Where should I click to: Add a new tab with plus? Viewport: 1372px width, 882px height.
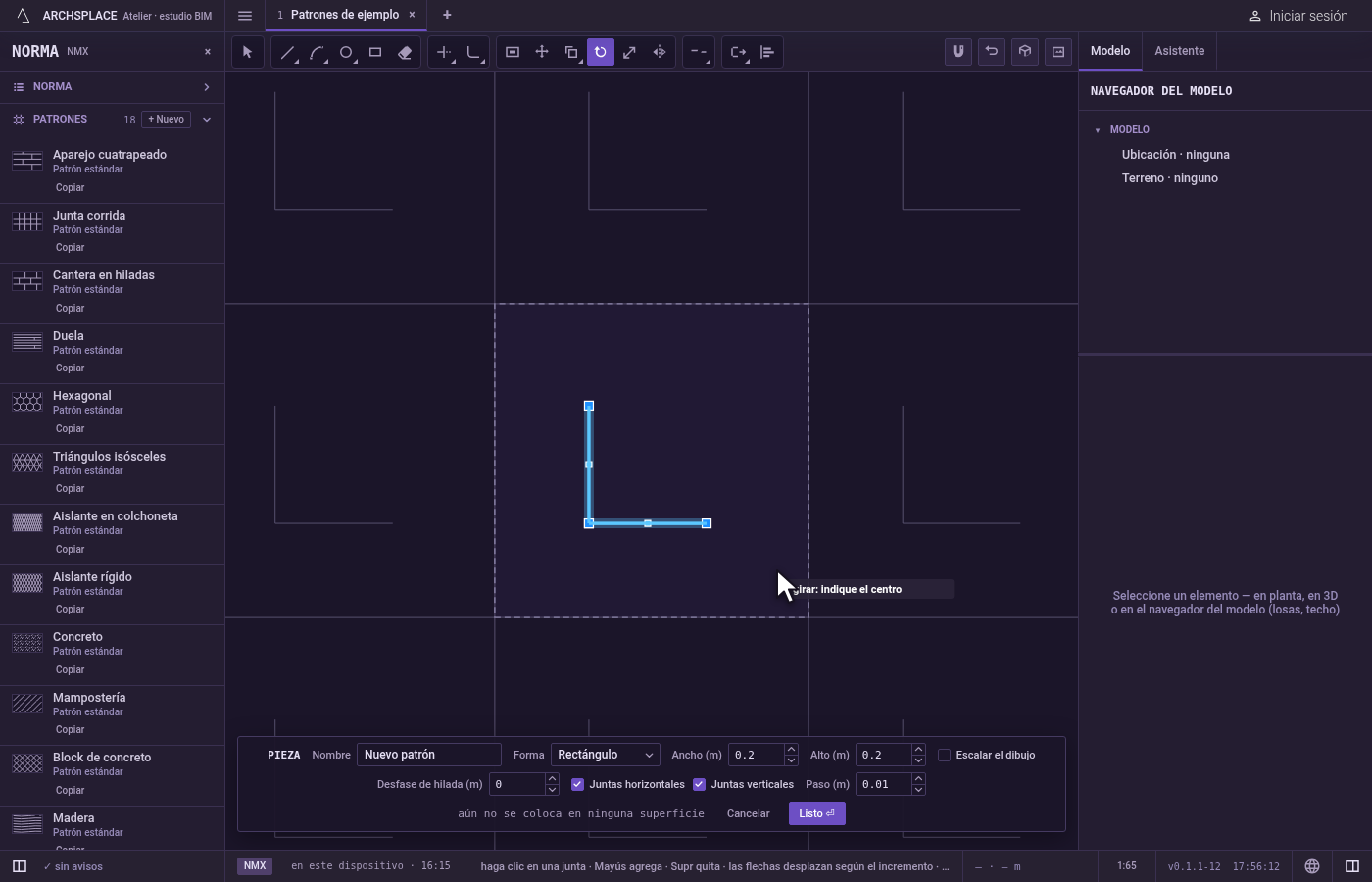(447, 15)
